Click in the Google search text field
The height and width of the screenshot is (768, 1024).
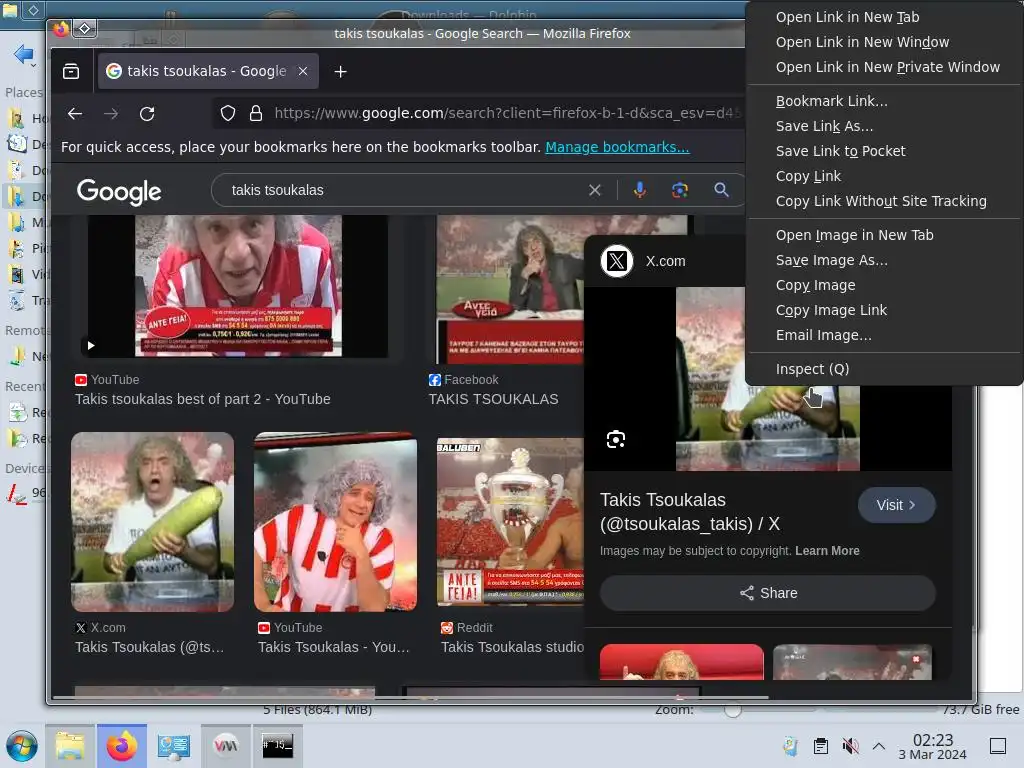click(405, 190)
